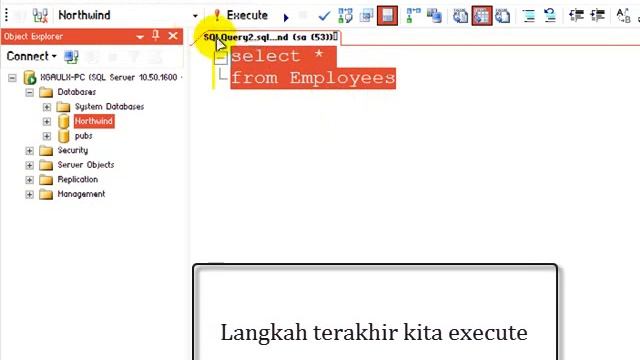
Task: Click the Northwind name in the database combo box
Action: pyautogui.click(x=84, y=15)
